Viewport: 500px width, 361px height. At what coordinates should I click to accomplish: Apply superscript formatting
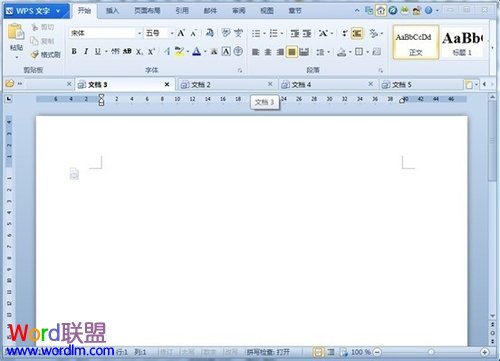[x=151, y=51]
